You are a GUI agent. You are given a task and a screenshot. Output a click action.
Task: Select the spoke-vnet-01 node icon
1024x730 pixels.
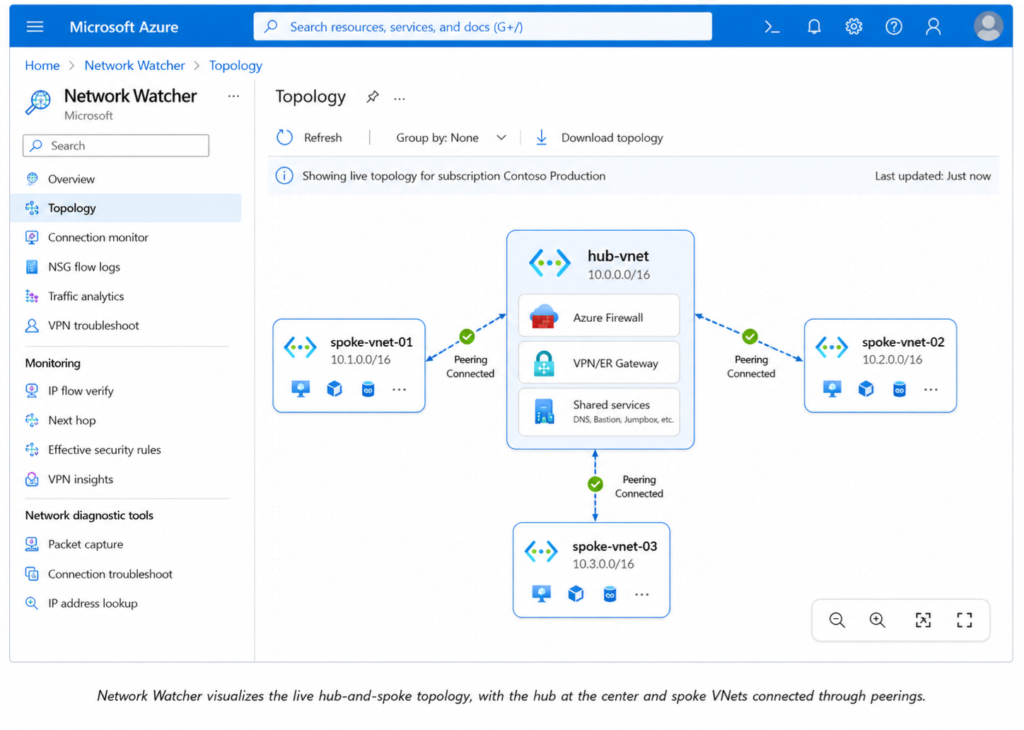300,347
